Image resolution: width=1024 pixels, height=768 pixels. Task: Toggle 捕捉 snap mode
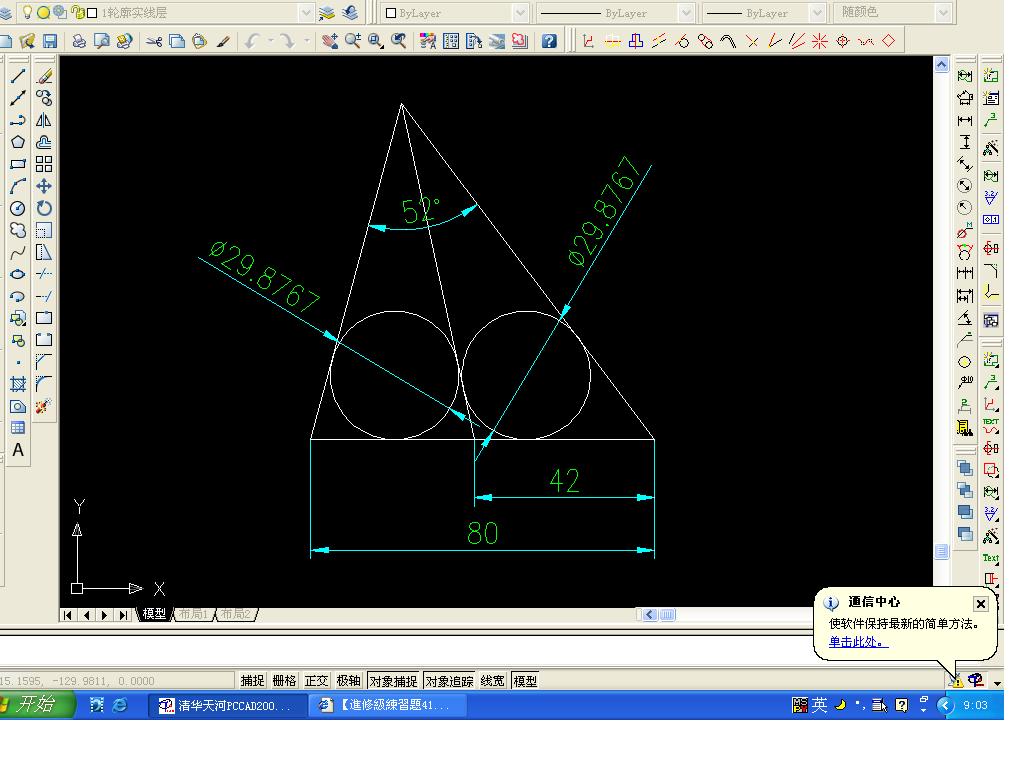(x=252, y=681)
